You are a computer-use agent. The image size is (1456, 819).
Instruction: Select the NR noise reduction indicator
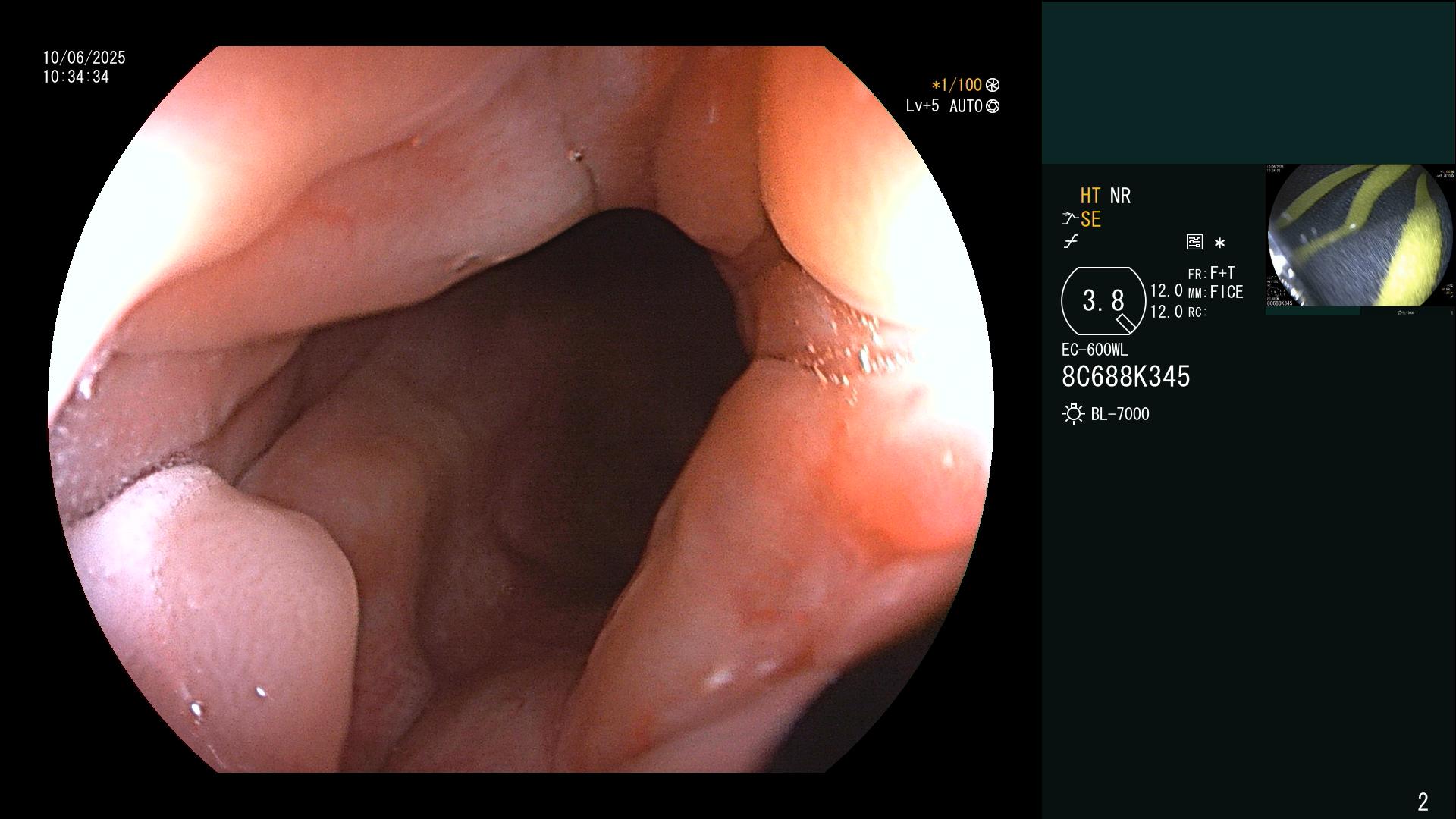point(1120,196)
